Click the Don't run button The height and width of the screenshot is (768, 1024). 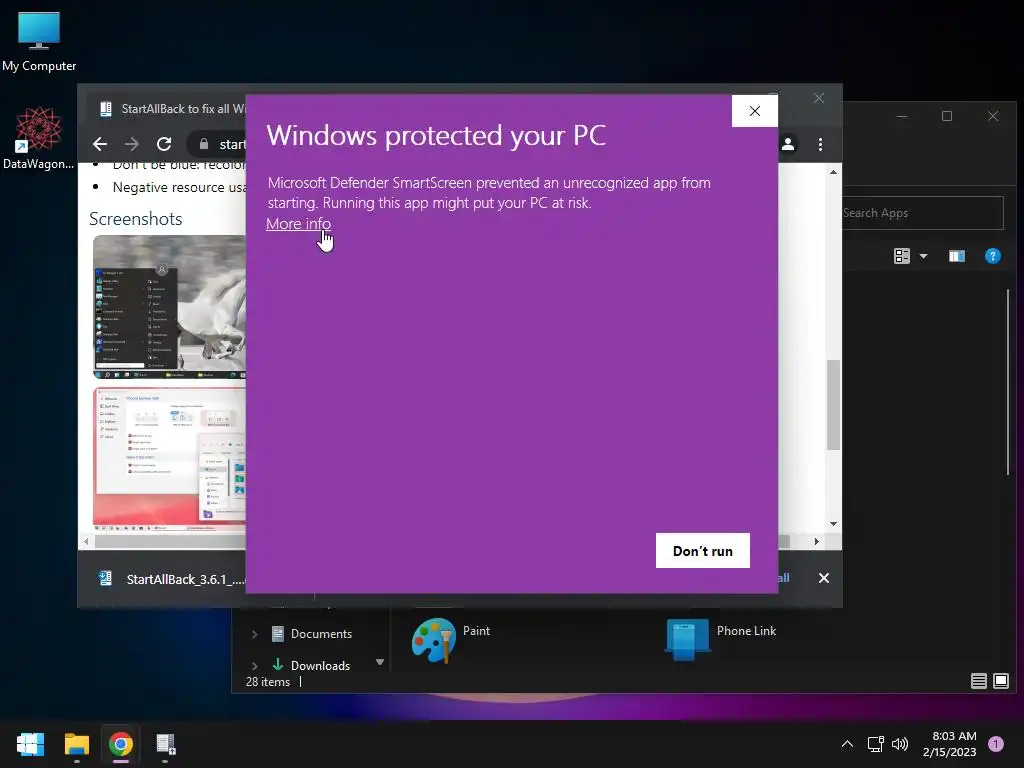pos(703,551)
